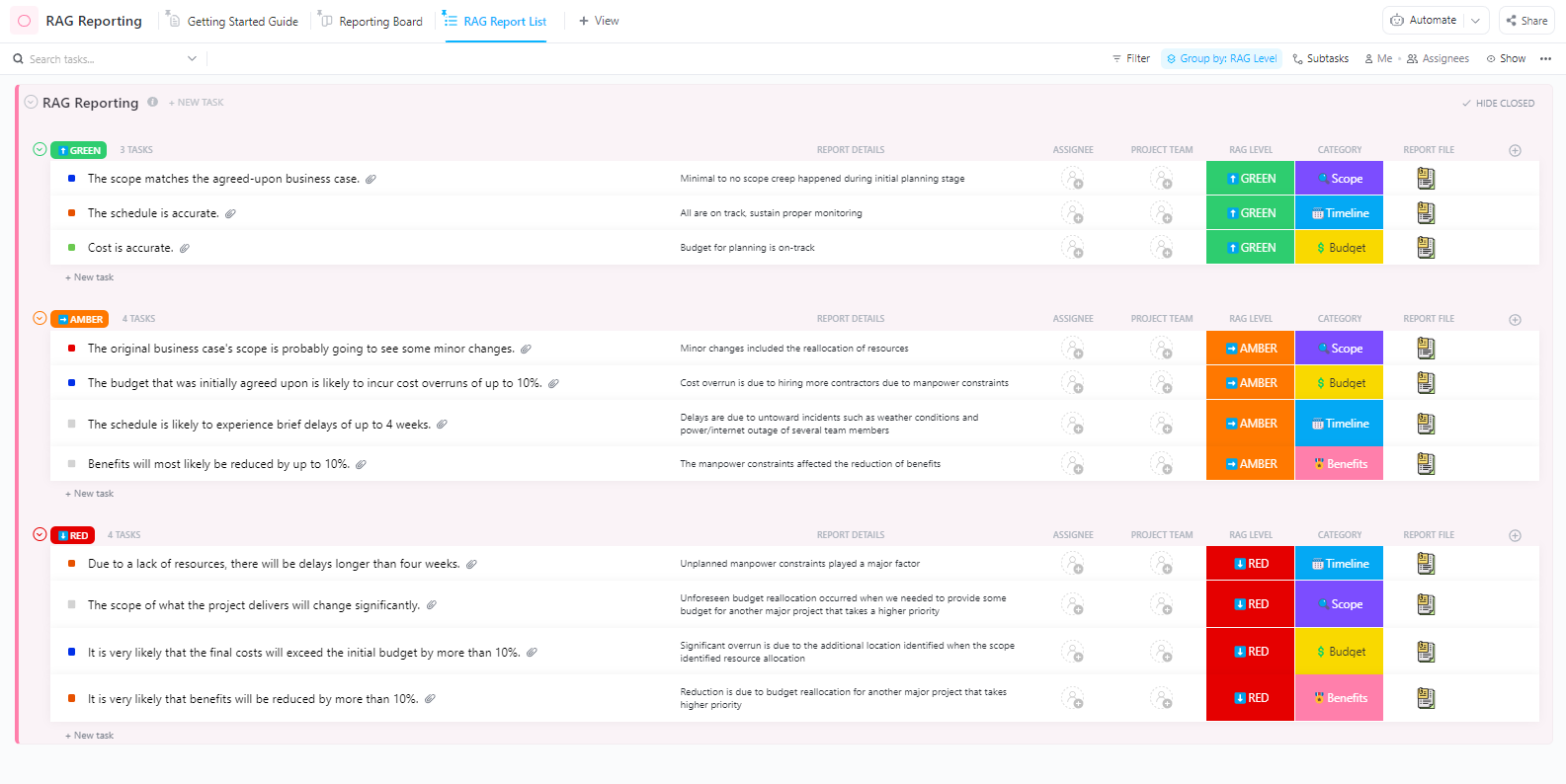The height and width of the screenshot is (784, 1566).
Task: Change RAG level of 'Cost is accurate' task
Action: click(x=1250, y=248)
